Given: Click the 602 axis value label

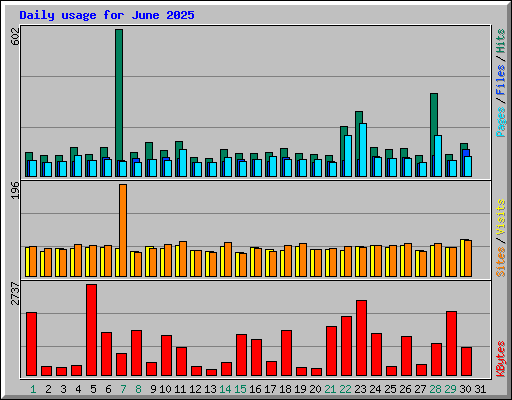Looking at the screenshot, I should point(16,36).
